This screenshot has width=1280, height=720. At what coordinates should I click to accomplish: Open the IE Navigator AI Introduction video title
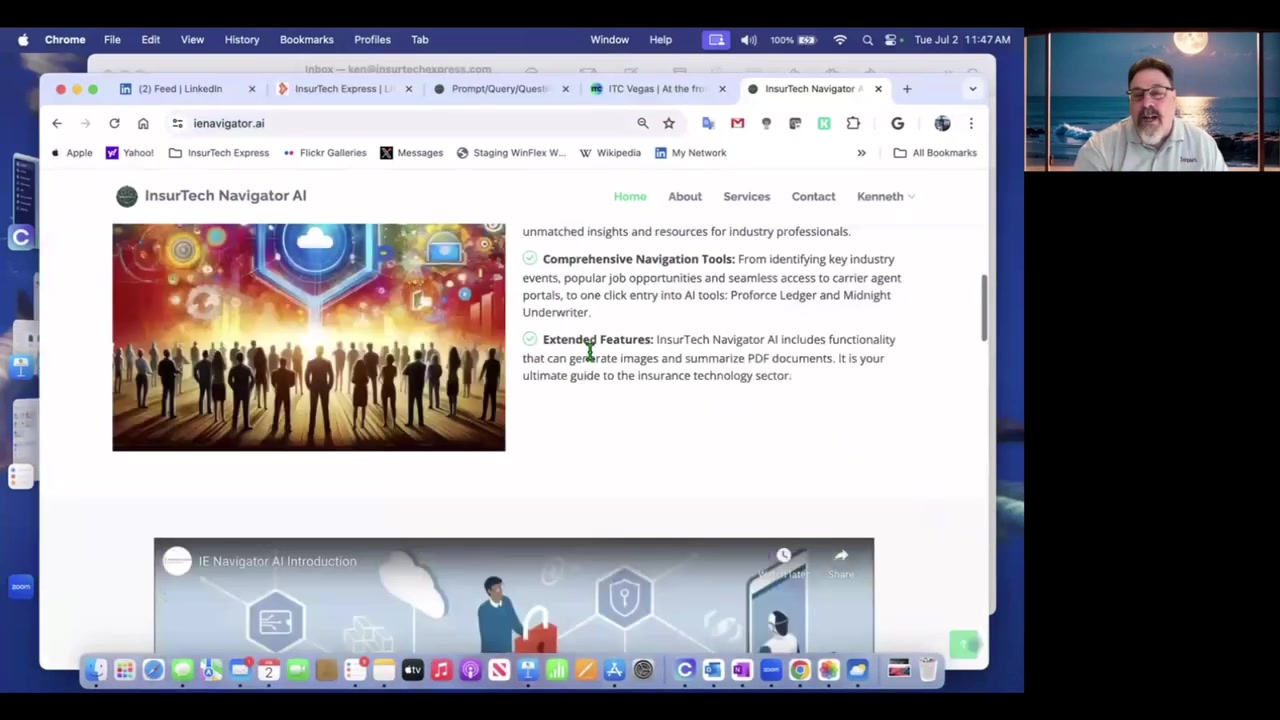(x=277, y=562)
